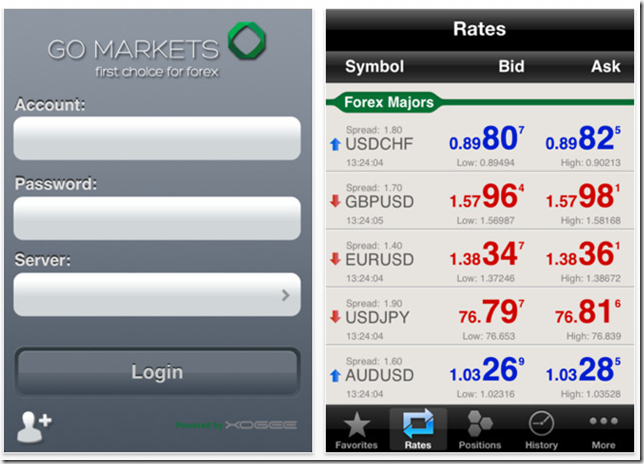
Task: Click USDCHF High: 0.90213 value
Action: (x=591, y=163)
